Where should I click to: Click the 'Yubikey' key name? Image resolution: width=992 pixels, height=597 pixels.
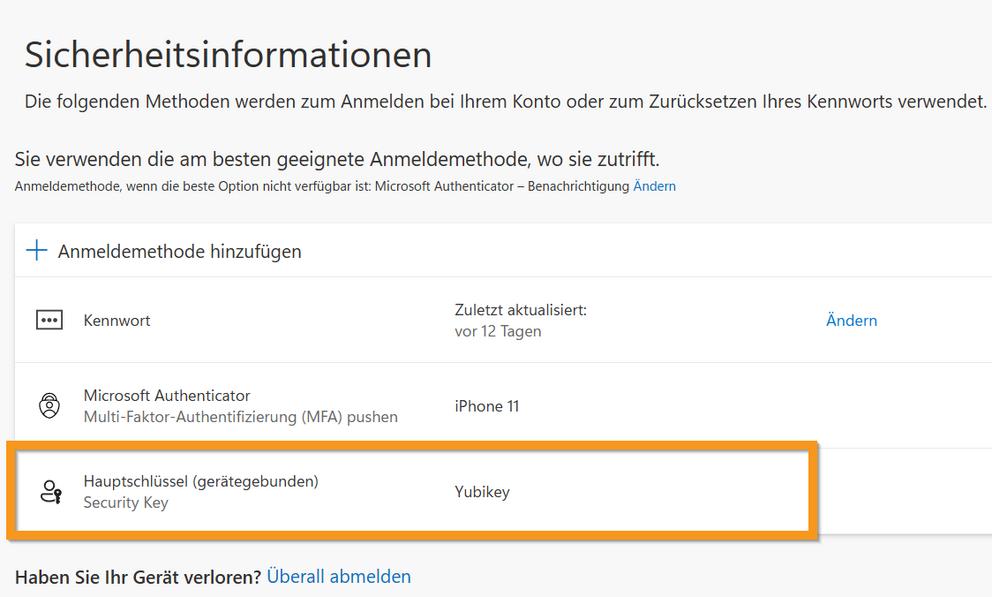(482, 492)
